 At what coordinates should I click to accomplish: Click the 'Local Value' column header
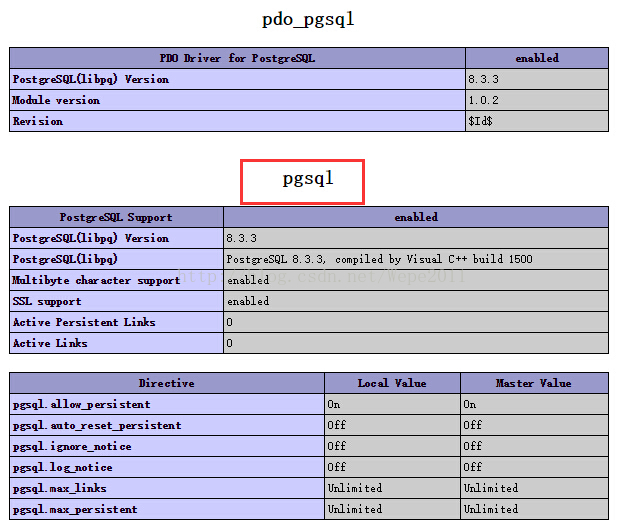click(x=392, y=383)
